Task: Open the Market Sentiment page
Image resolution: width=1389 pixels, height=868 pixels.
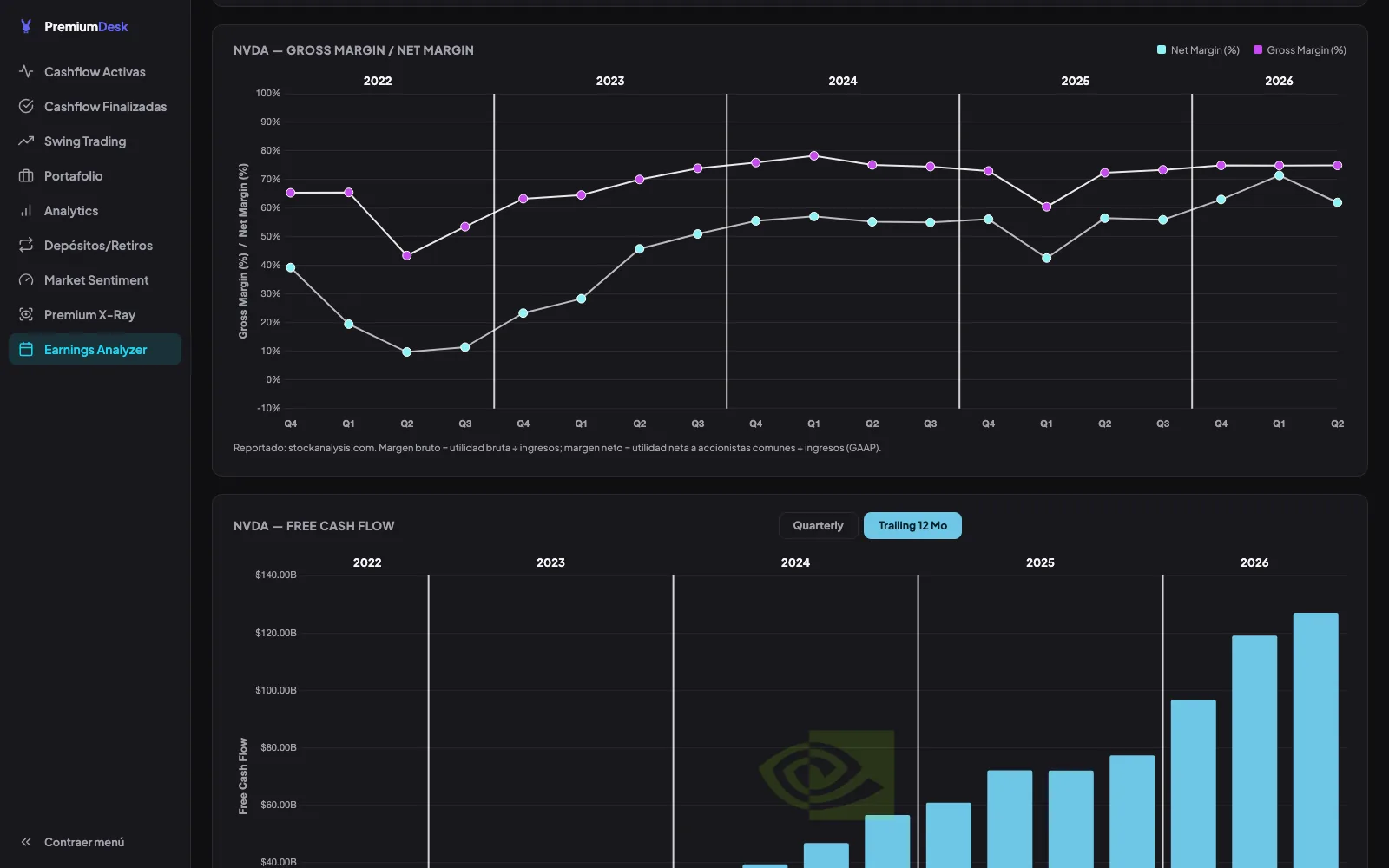Action: pyautogui.click(x=95, y=280)
